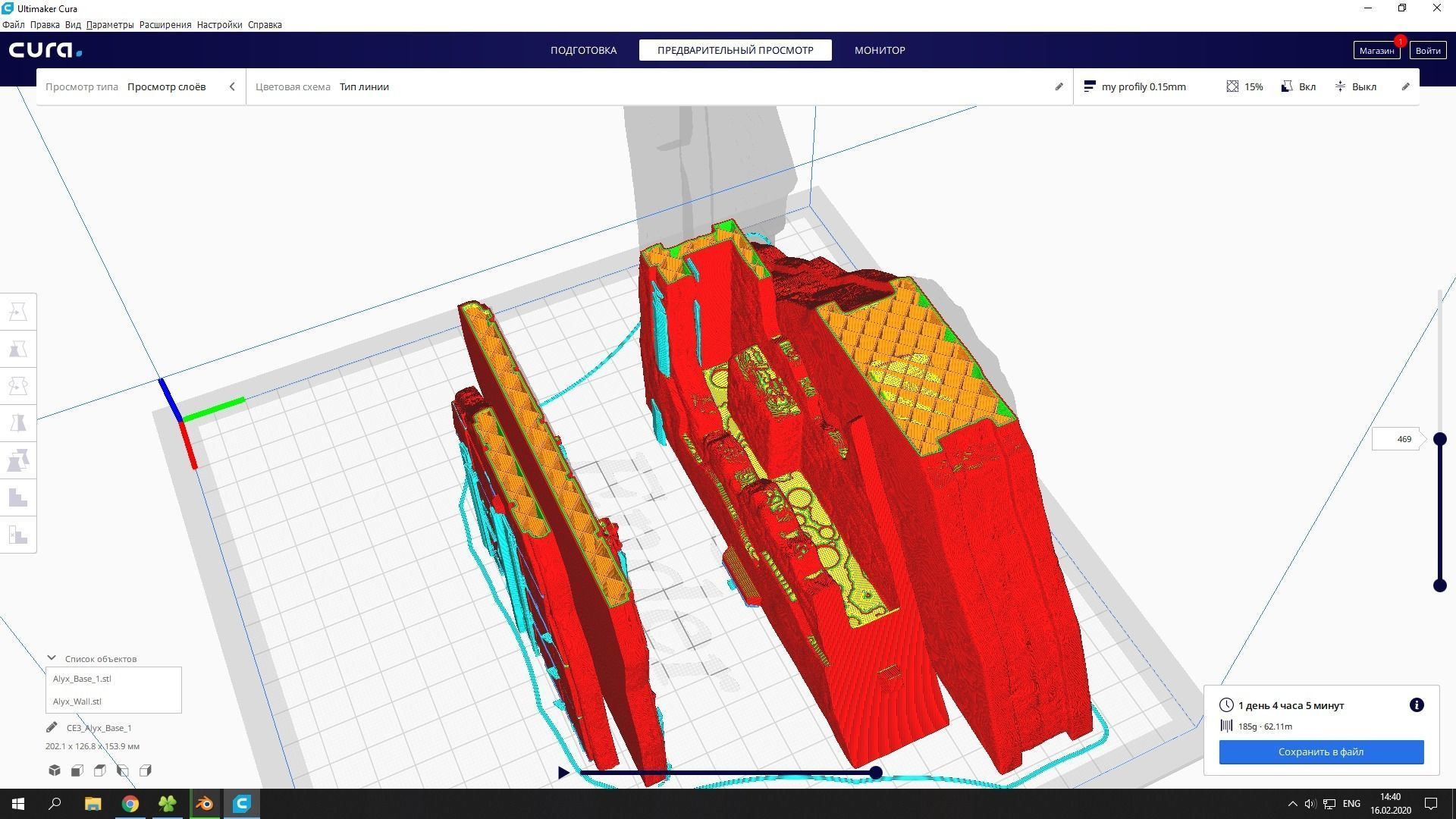Image resolution: width=1456 pixels, height=819 pixels.
Task: Open the Тип линии color scheme dropdown
Action: tap(364, 86)
